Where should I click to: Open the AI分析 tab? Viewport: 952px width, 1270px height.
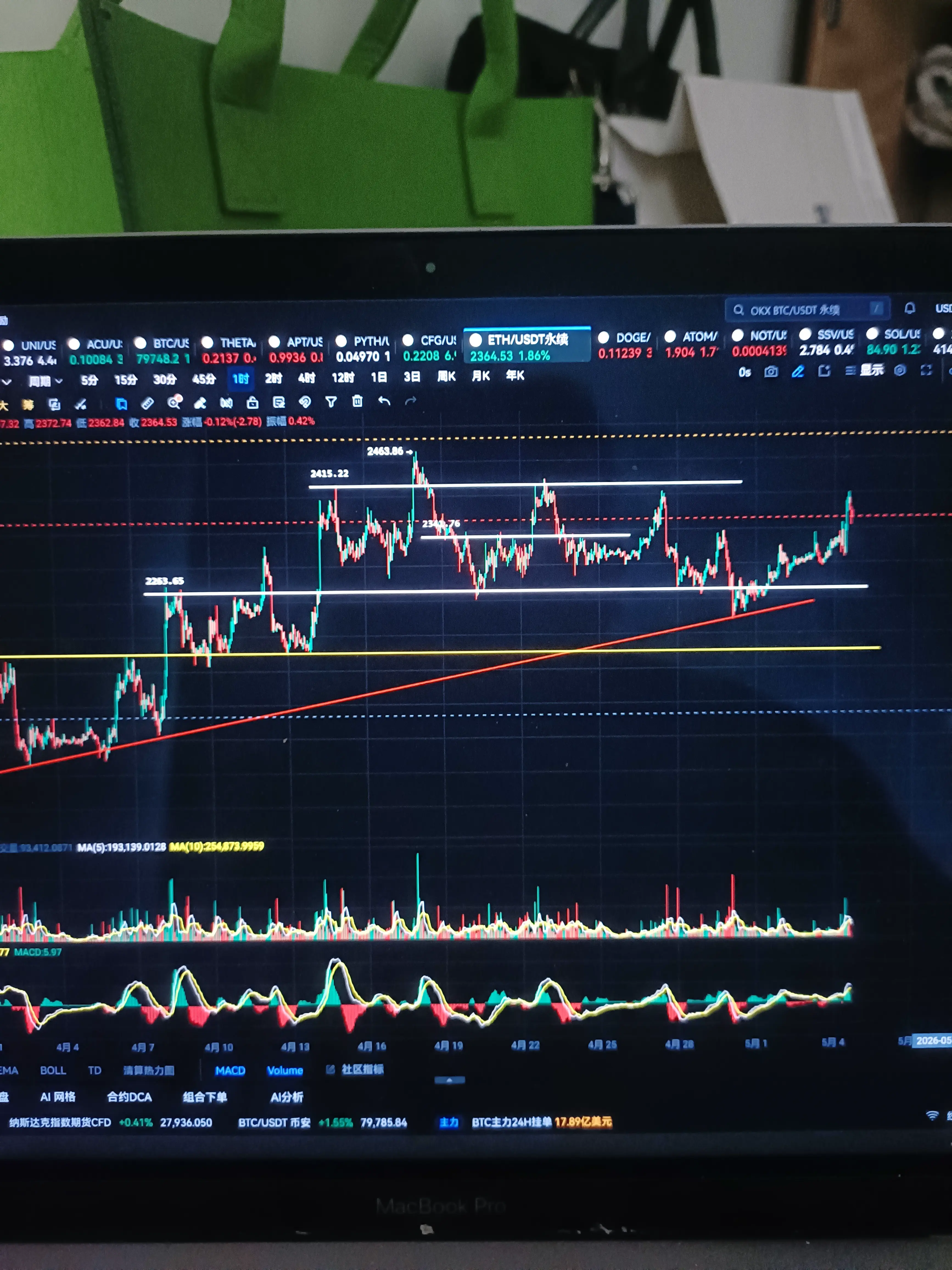(287, 1097)
